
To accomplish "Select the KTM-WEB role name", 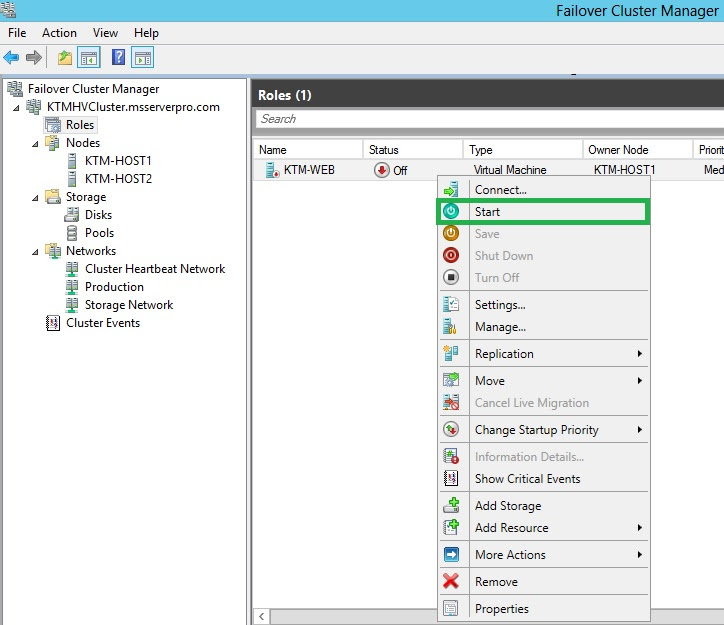I will [309, 170].
